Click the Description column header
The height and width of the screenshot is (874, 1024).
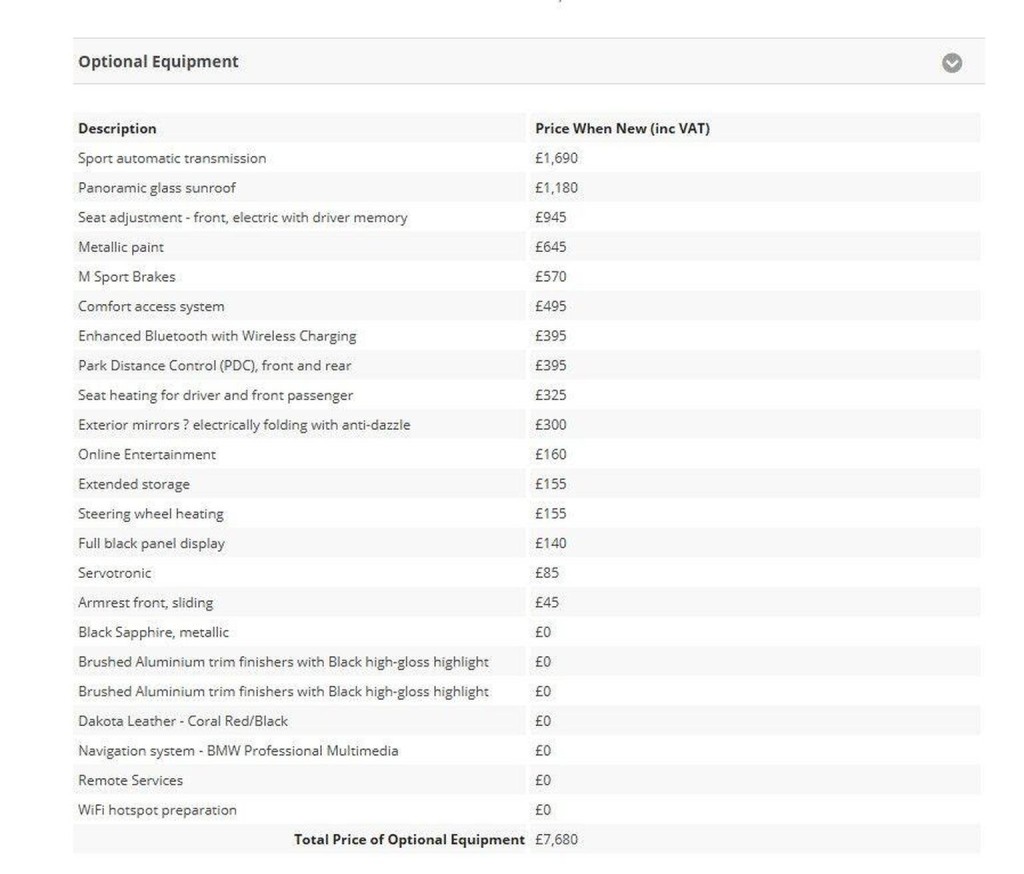click(117, 128)
